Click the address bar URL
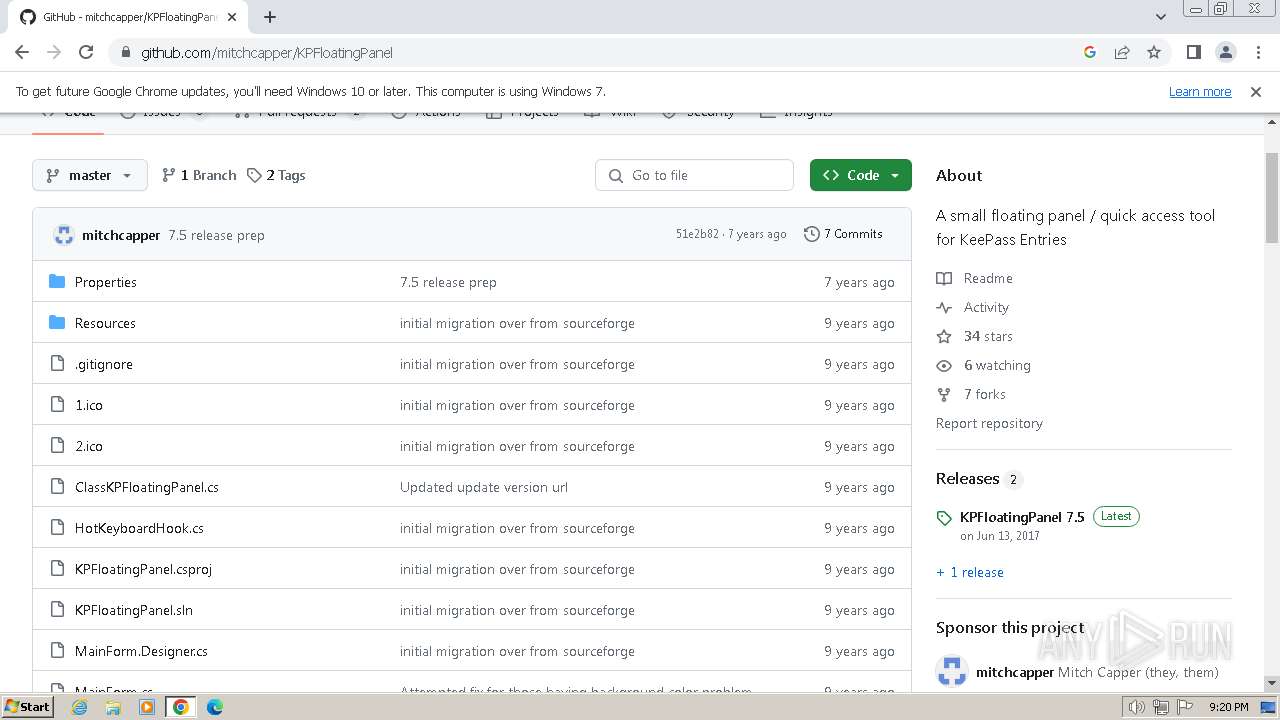Image resolution: width=1280 pixels, height=720 pixels. (267, 52)
